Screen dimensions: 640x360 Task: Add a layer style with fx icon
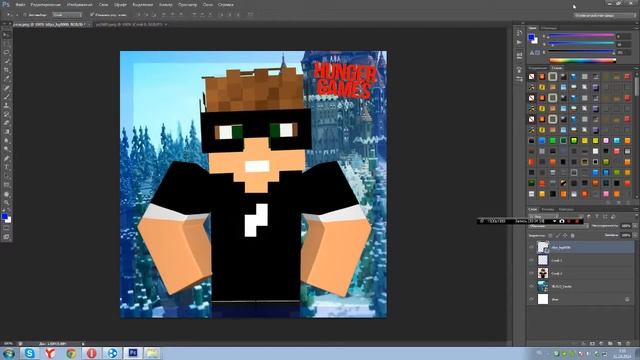click(x=583, y=344)
